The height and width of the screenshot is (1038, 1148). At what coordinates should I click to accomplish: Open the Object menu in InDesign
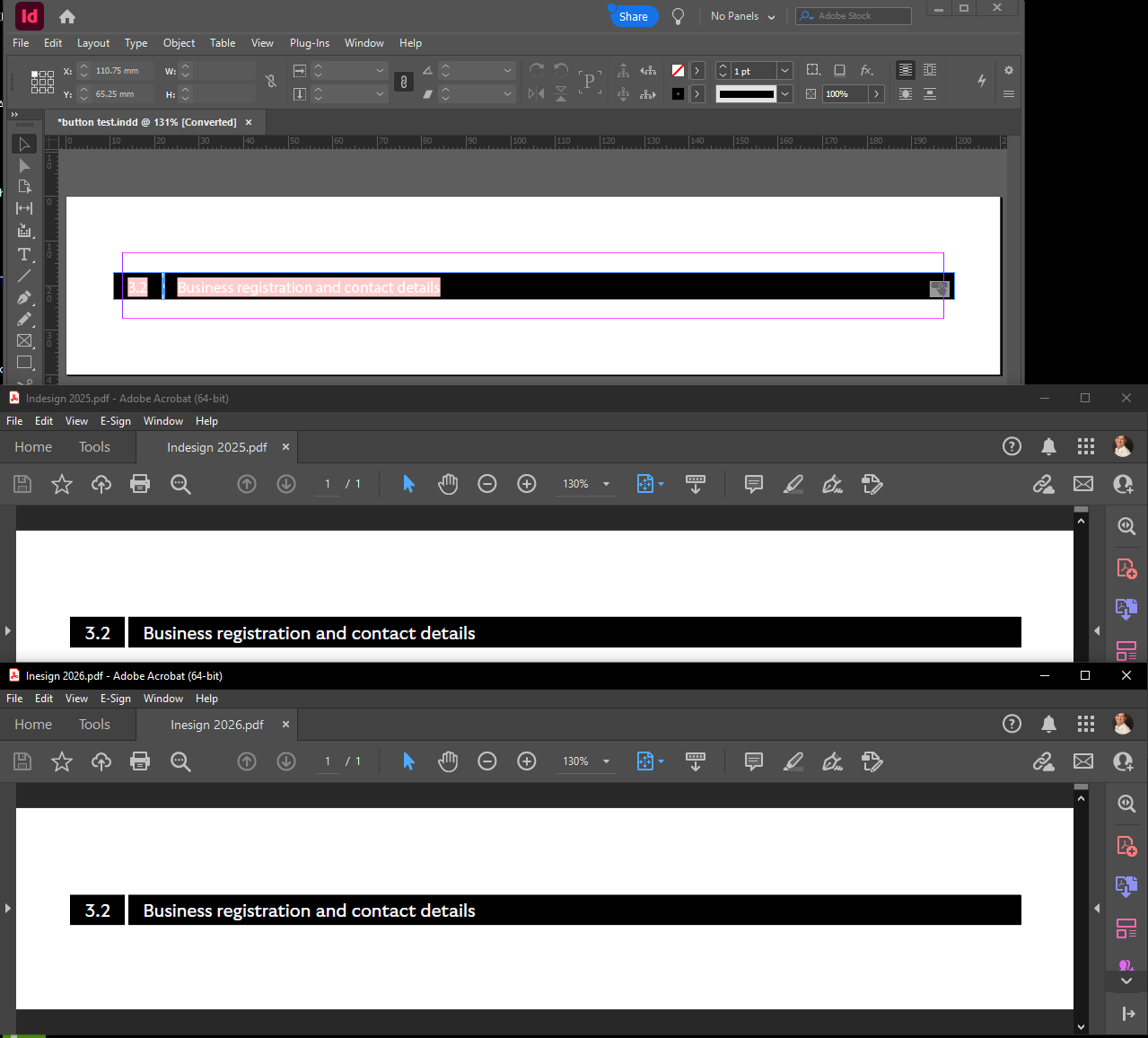[x=179, y=43]
